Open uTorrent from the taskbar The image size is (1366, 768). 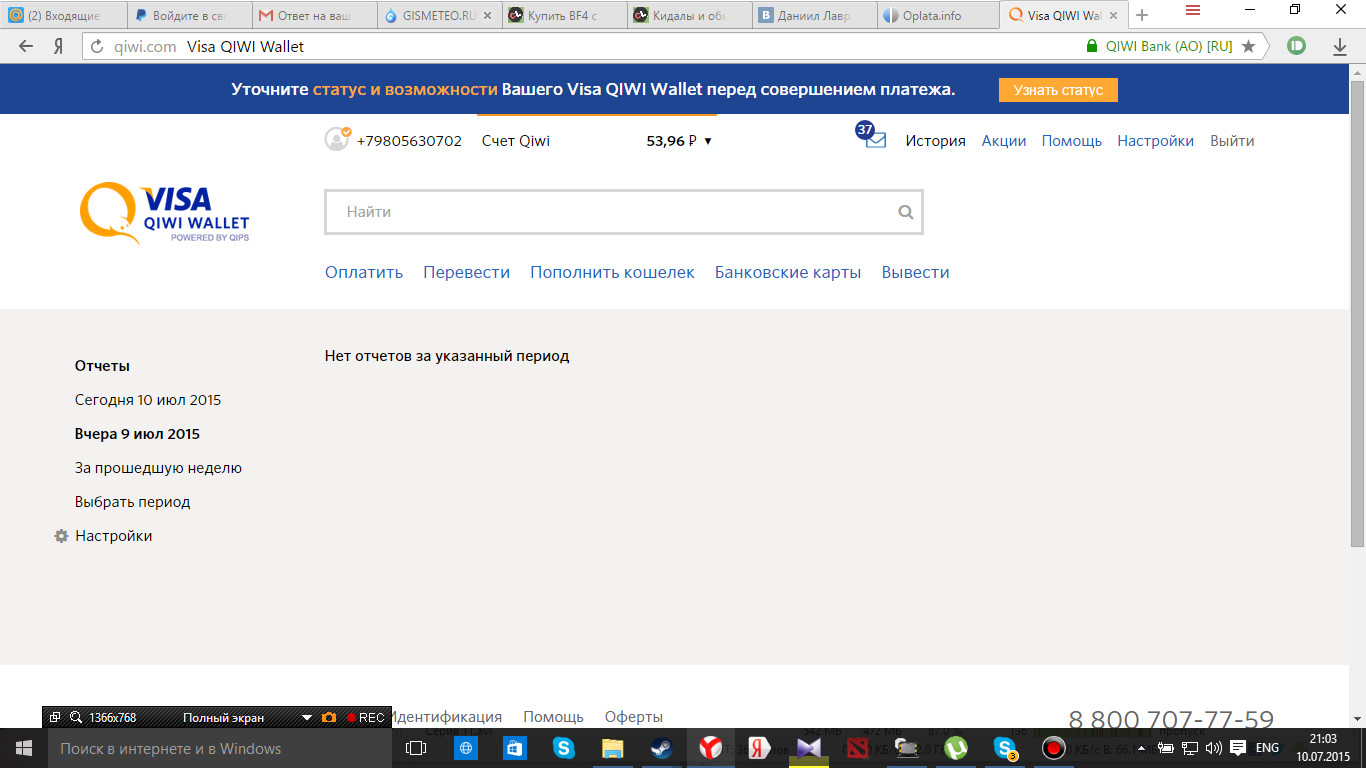tap(956, 748)
